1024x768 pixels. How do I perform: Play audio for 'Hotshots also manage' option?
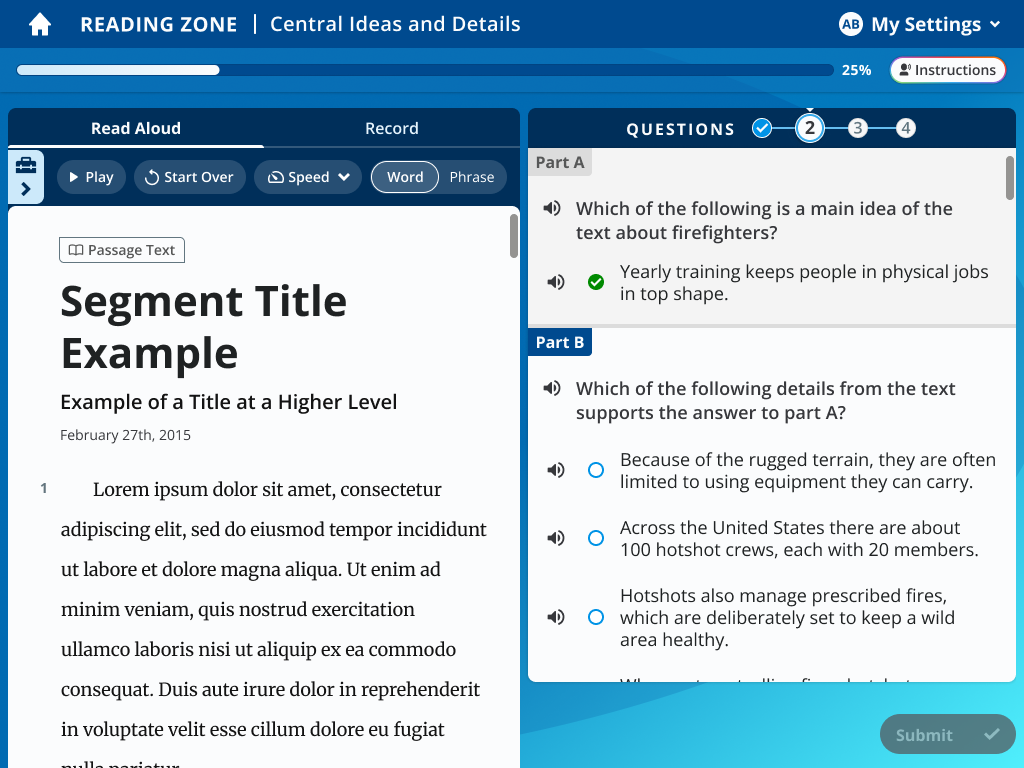[556, 617]
